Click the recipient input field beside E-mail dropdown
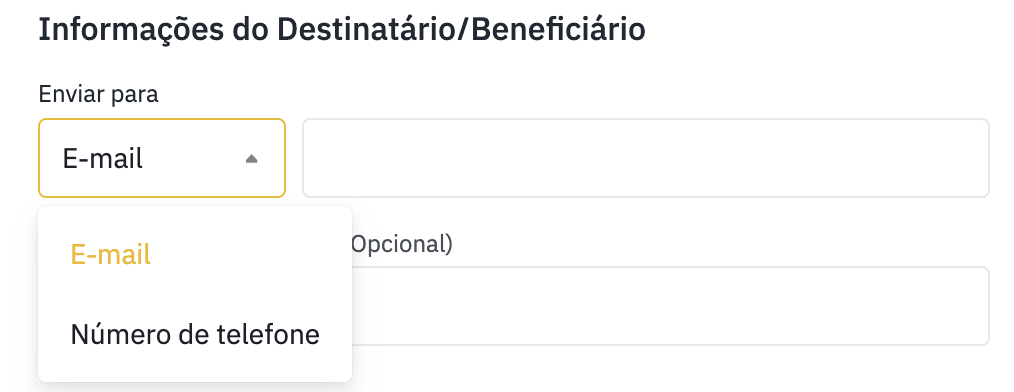The height and width of the screenshot is (392, 1014). pyautogui.click(x=645, y=158)
